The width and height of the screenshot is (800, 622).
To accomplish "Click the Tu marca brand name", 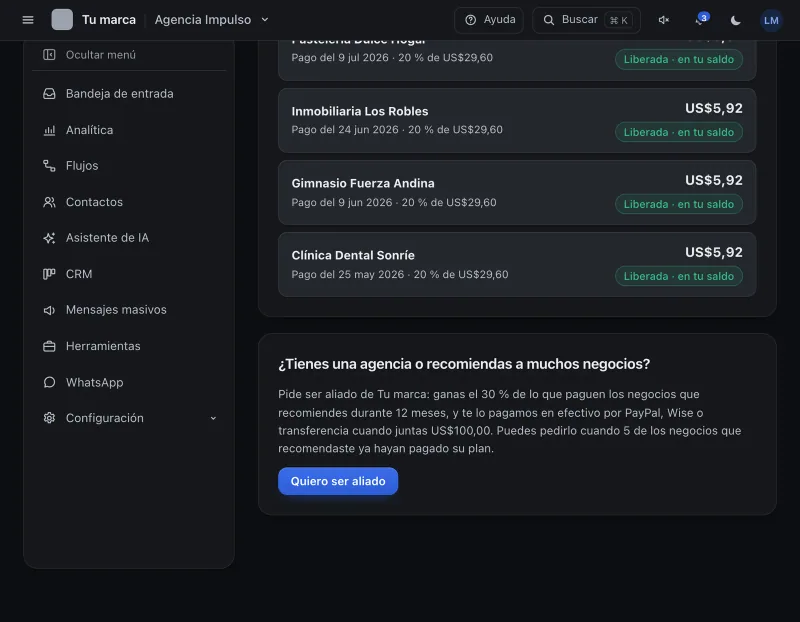I will [109, 20].
